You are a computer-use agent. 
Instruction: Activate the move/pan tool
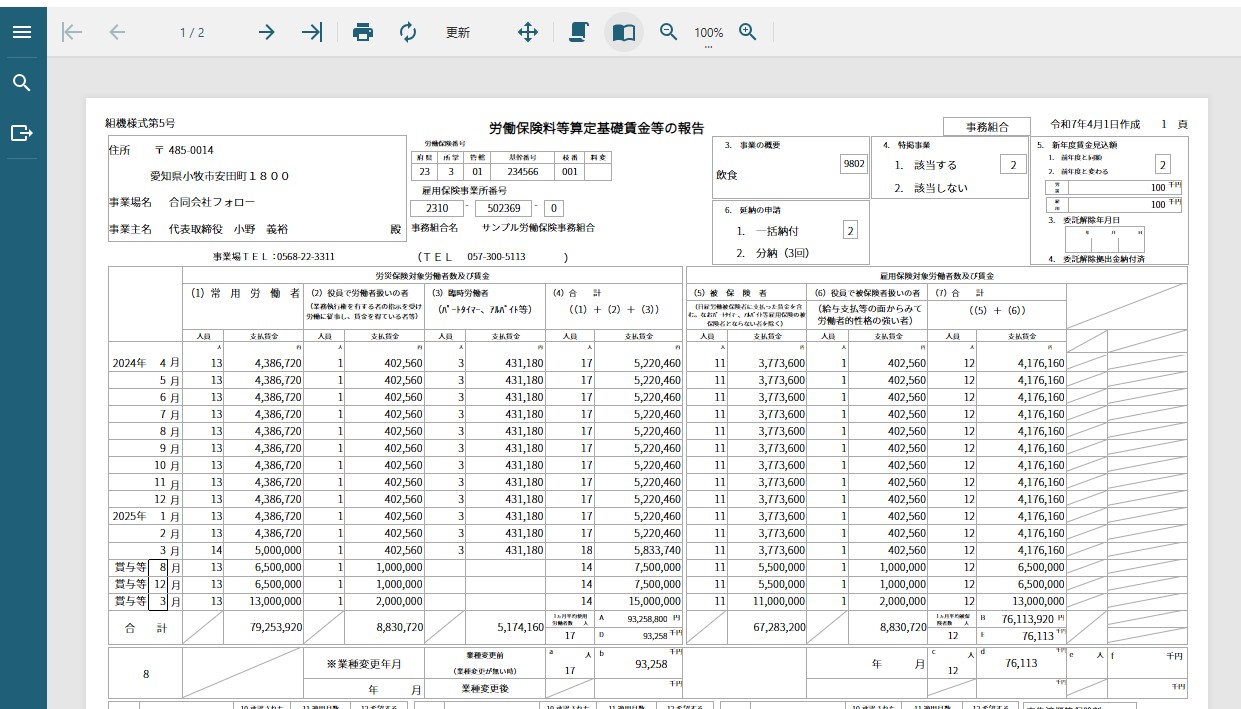click(528, 32)
